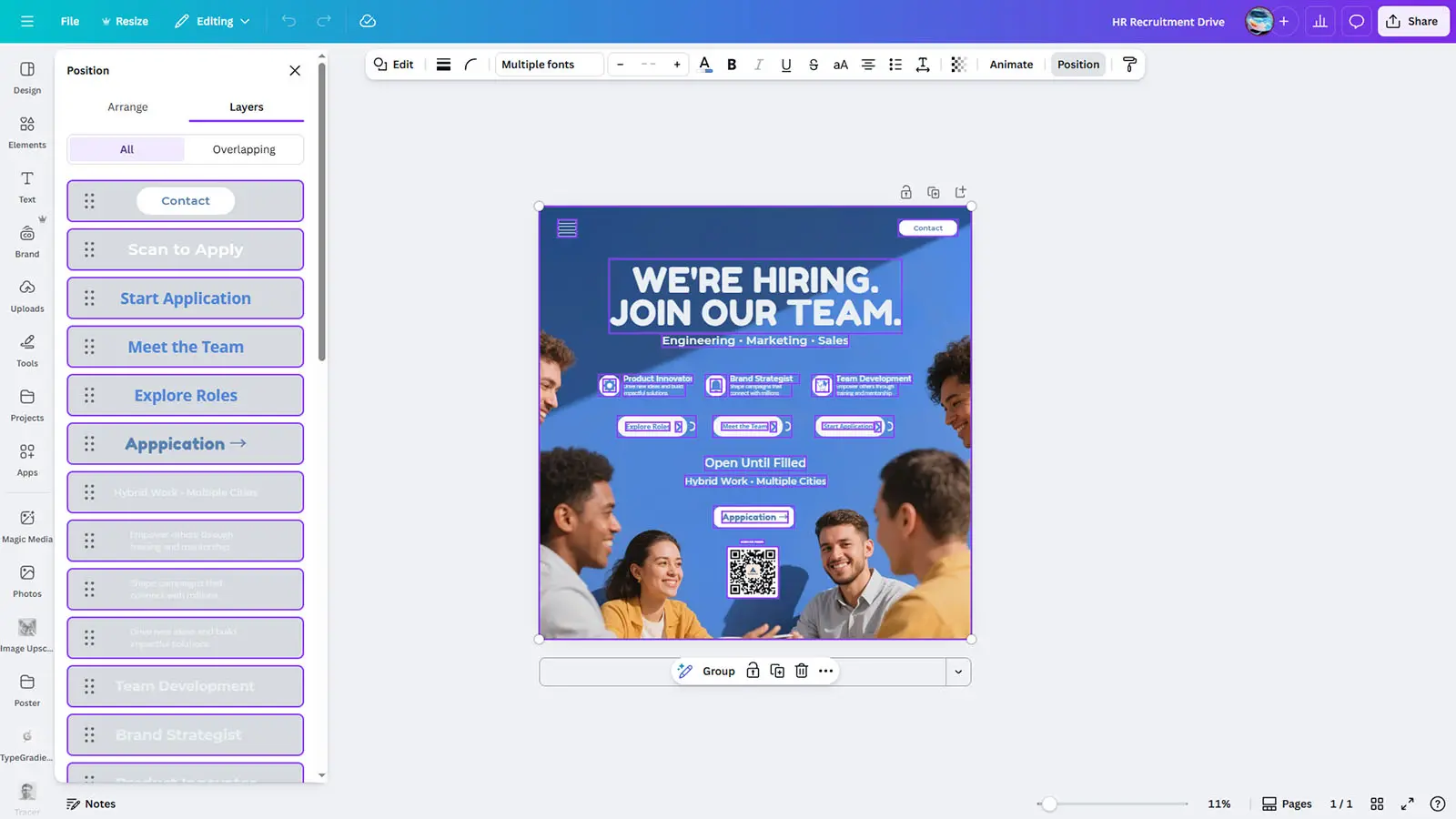Open Uploads in the sidebar
The height and width of the screenshot is (819, 1456).
click(x=27, y=296)
